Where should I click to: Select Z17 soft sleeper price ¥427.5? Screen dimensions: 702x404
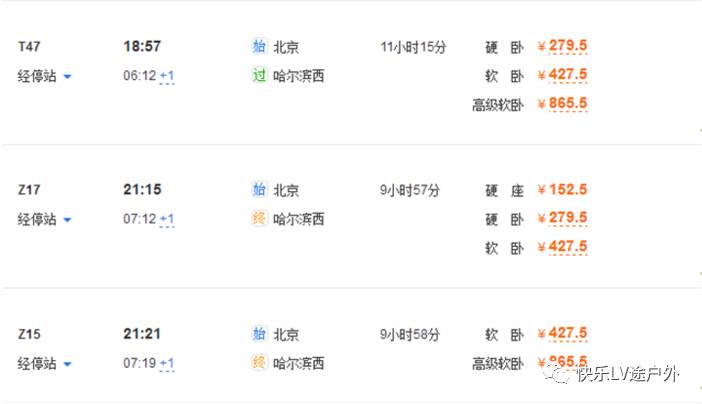(562, 247)
